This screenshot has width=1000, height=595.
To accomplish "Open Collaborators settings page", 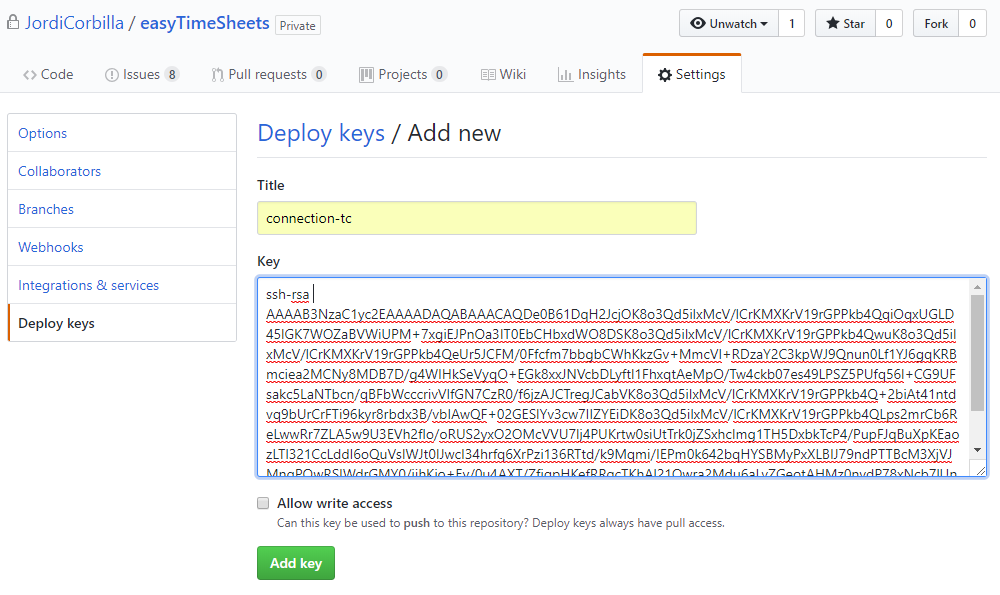I will tap(122, 171).
